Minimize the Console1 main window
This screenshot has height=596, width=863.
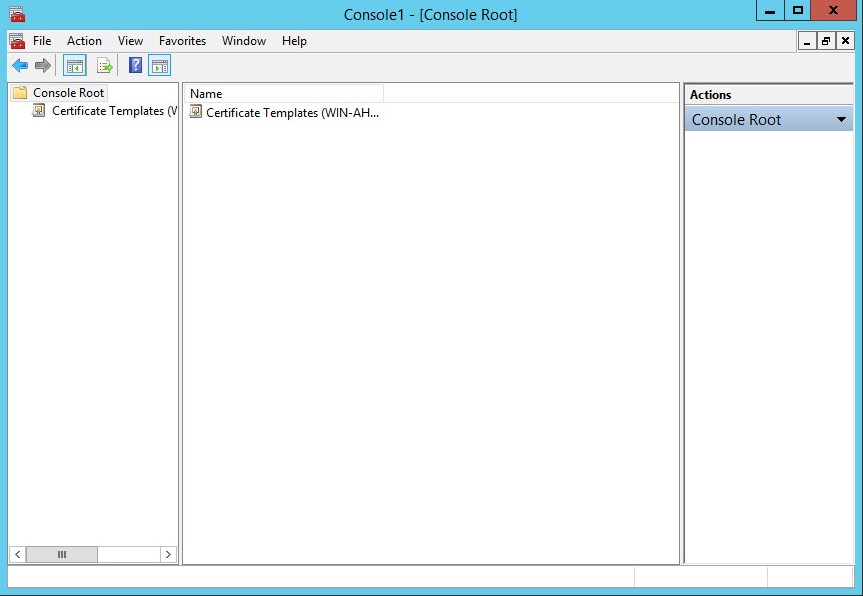pyautogui.click(x=770, y=10)
